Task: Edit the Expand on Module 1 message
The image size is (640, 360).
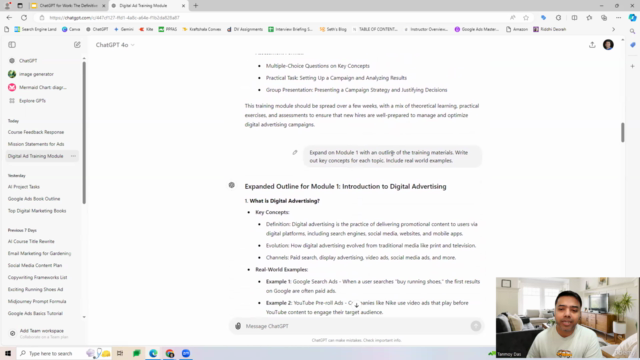Action: pyautogui.click(x=295, y=152)
